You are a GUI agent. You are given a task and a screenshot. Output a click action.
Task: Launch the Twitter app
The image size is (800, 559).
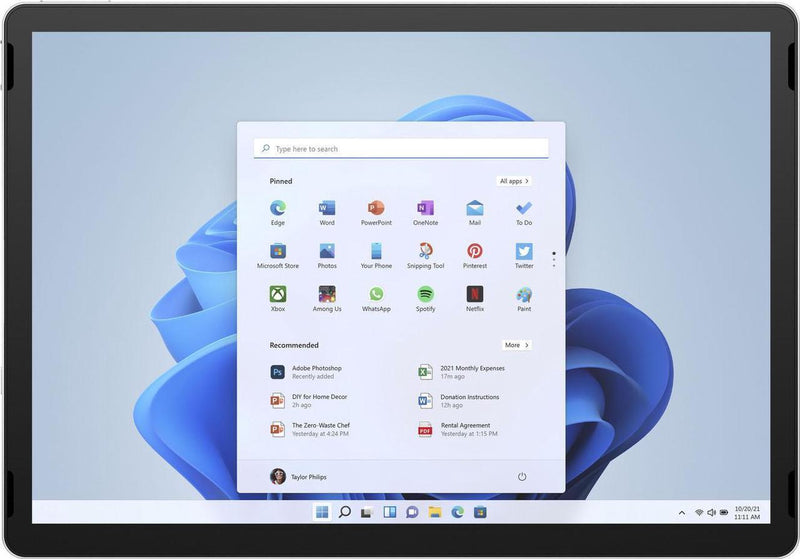(x=524, y=256)
